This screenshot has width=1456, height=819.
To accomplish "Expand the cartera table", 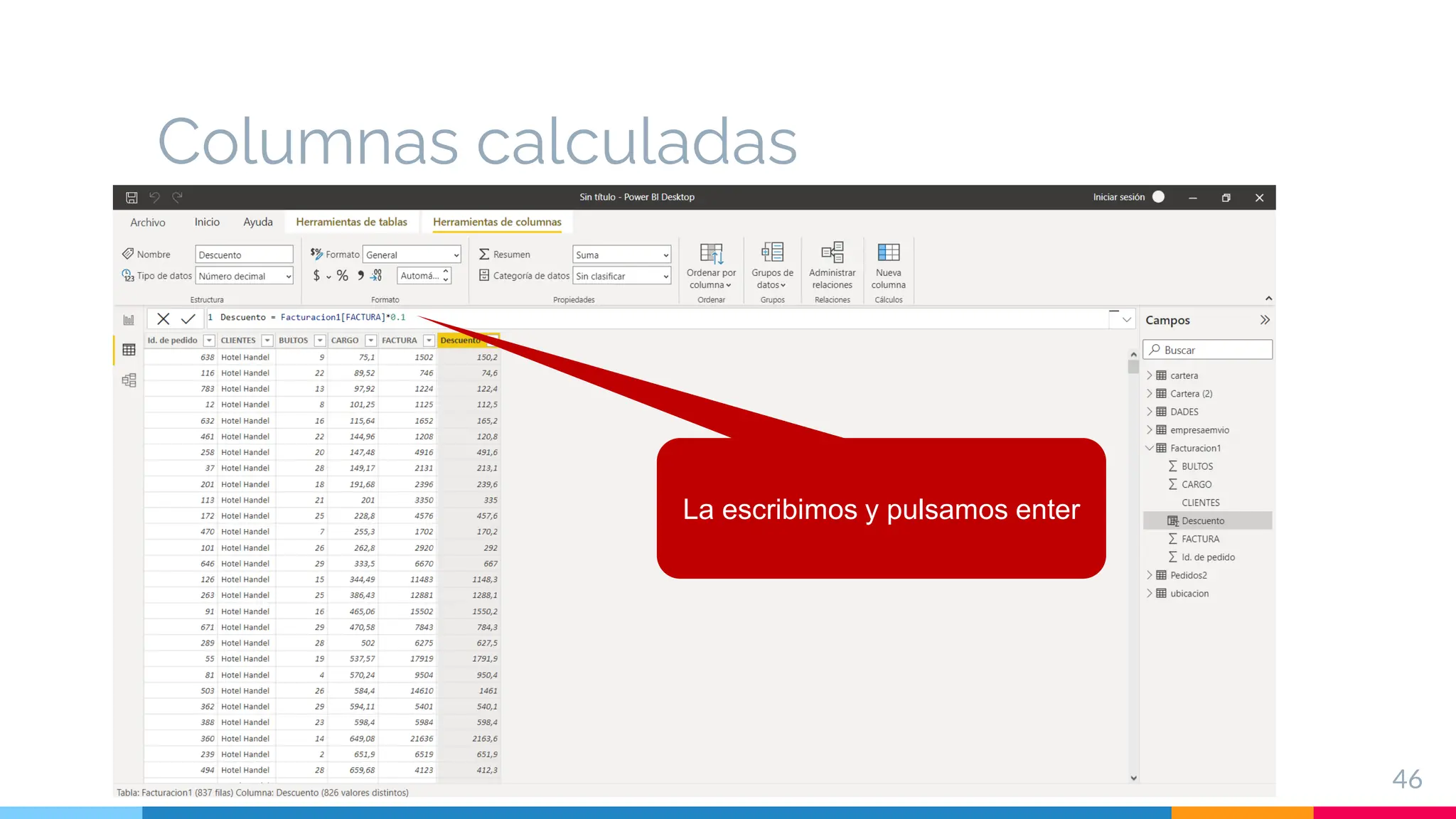I will tap(1150, 375).
